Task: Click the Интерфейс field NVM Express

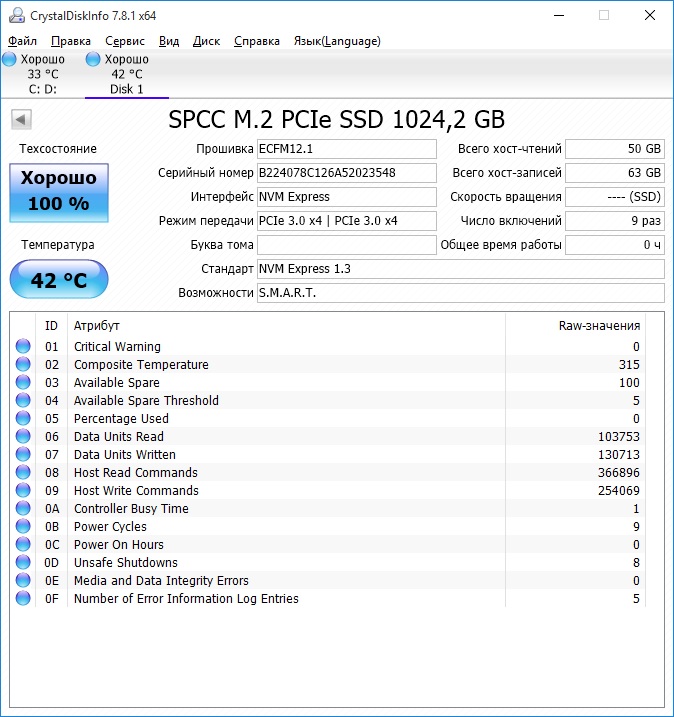Action: click(347, 197)
